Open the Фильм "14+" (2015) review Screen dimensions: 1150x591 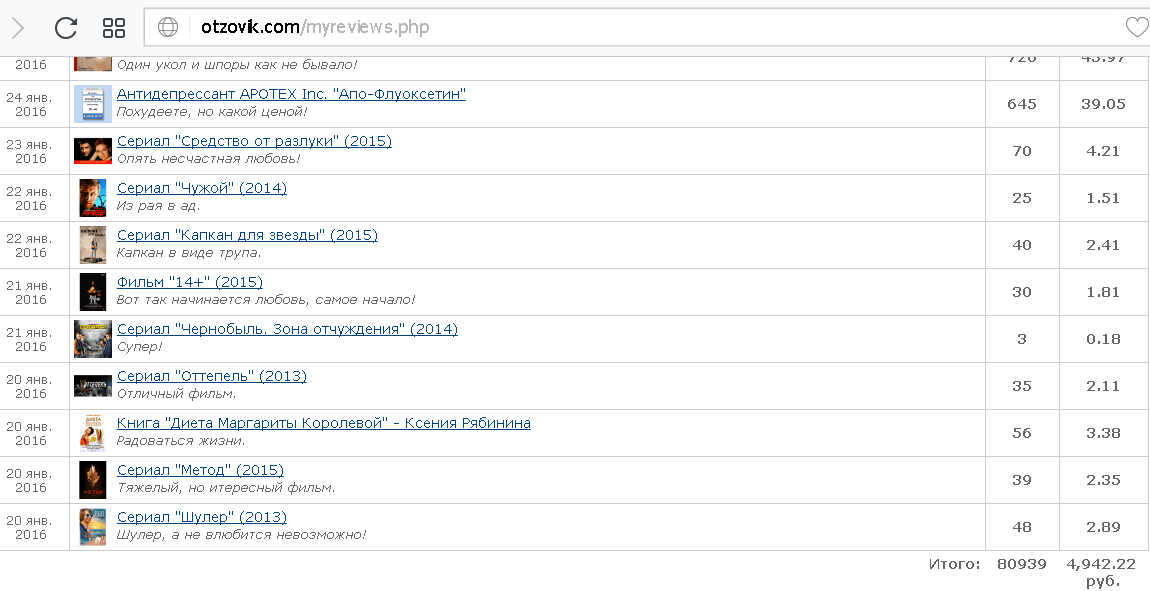click(190, 282)
